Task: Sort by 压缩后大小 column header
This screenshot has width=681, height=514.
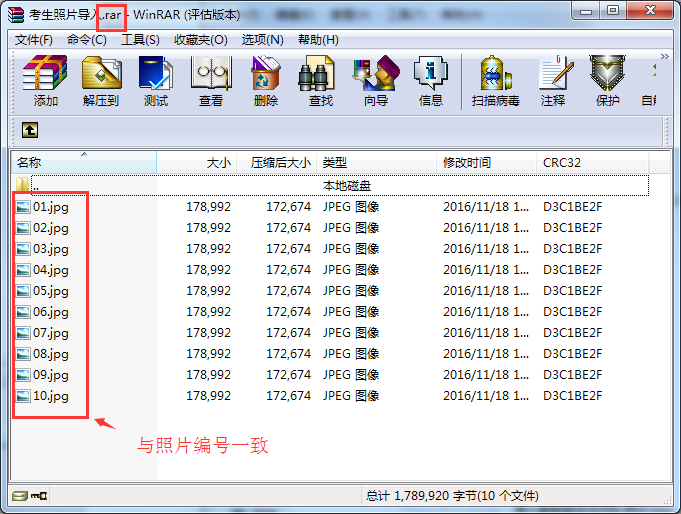Action: 277,162
